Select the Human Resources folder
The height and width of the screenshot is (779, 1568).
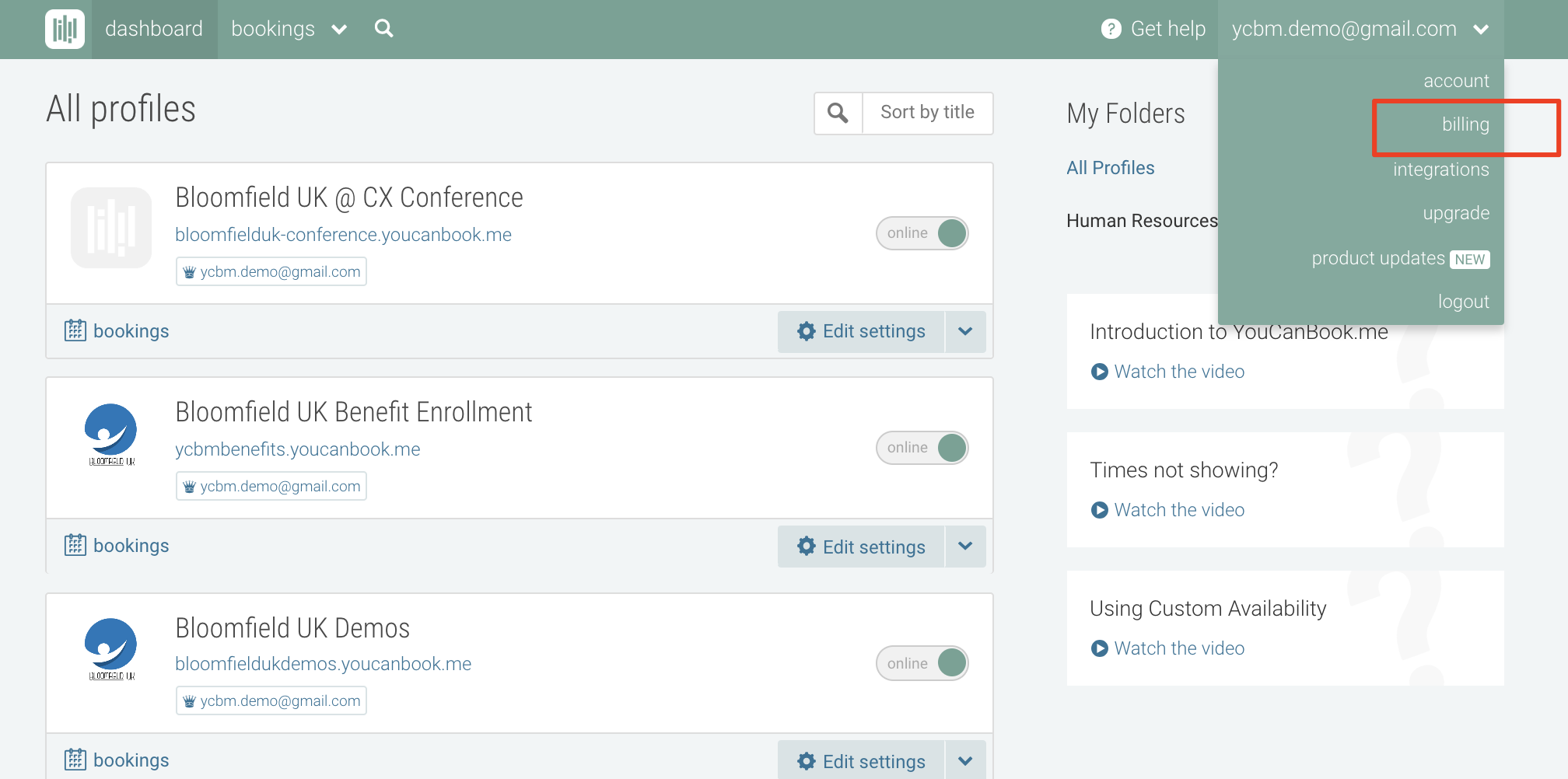(1142, 221)
